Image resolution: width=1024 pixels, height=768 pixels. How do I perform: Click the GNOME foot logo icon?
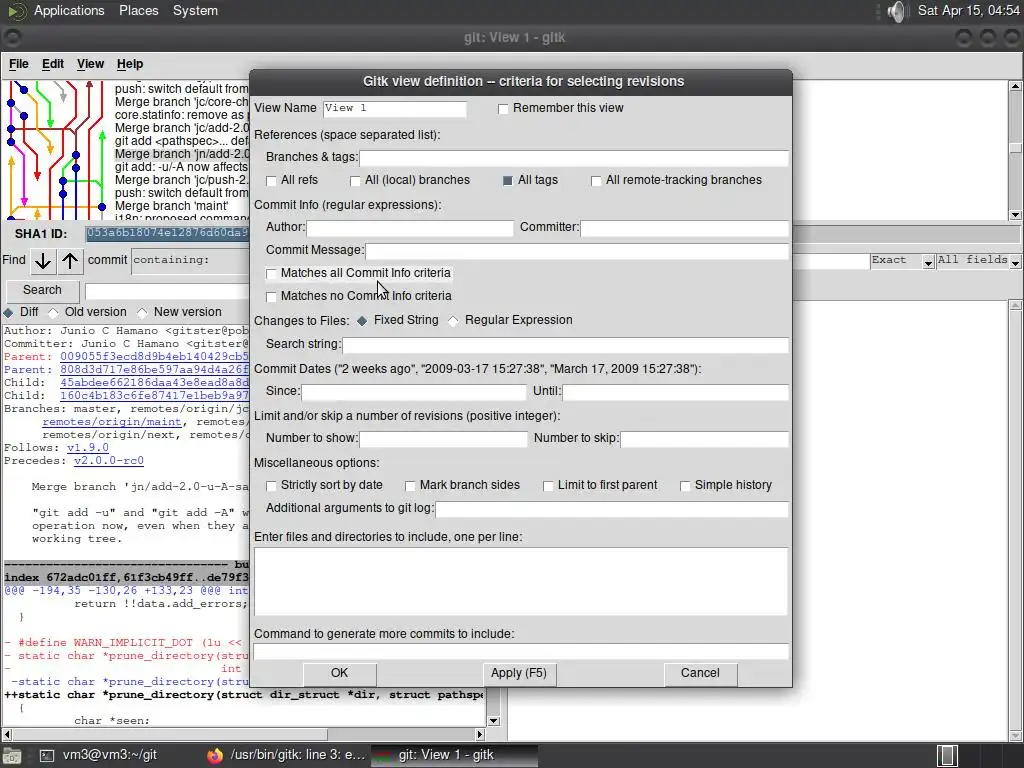pos(14,10)
